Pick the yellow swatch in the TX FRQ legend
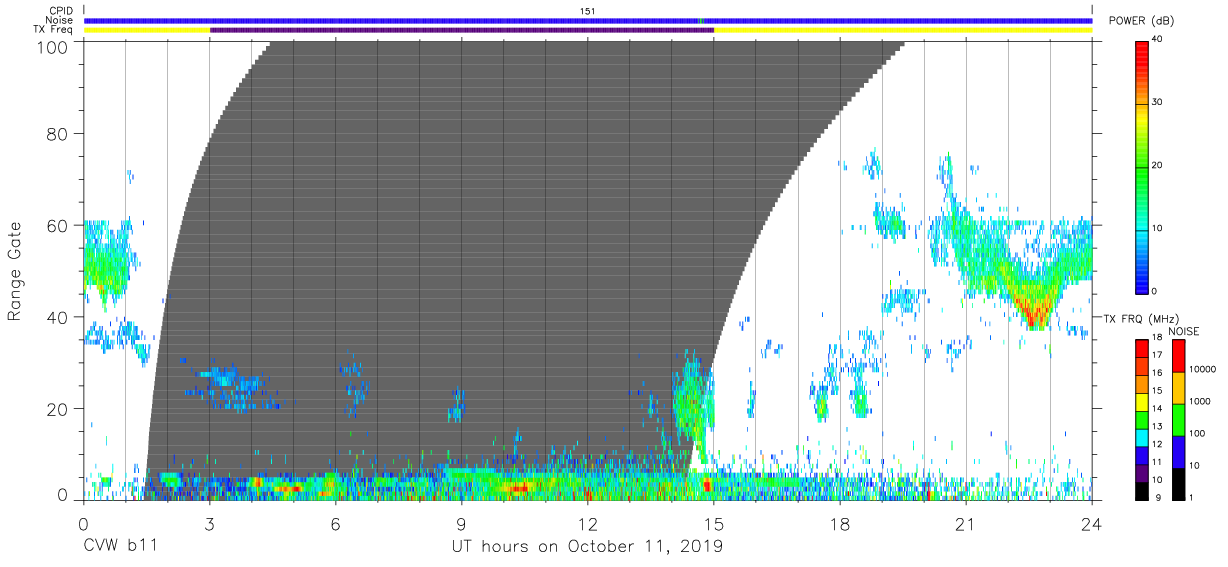This screenshot has width=1228, height=567. pos(1144,400)
